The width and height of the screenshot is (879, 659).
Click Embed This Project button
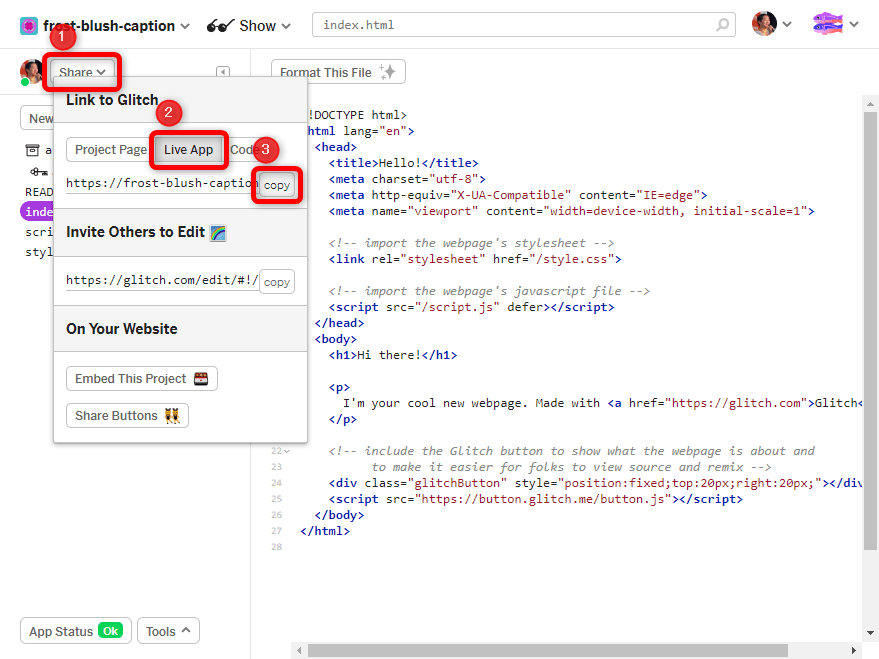pyautogui.click(x=142, y=379)
